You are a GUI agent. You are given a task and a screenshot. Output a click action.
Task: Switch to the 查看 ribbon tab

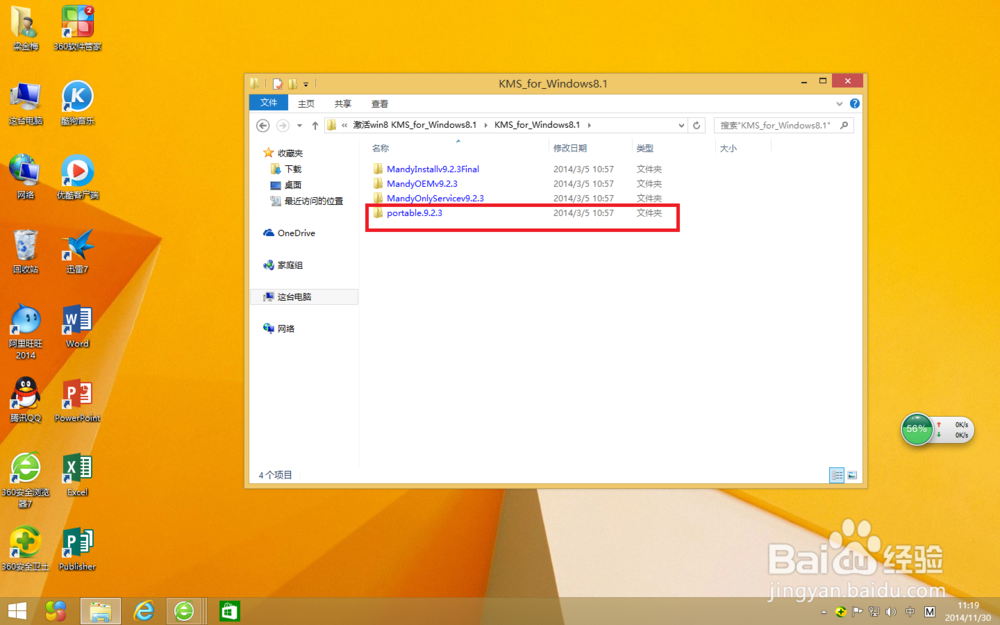[379, 103]
